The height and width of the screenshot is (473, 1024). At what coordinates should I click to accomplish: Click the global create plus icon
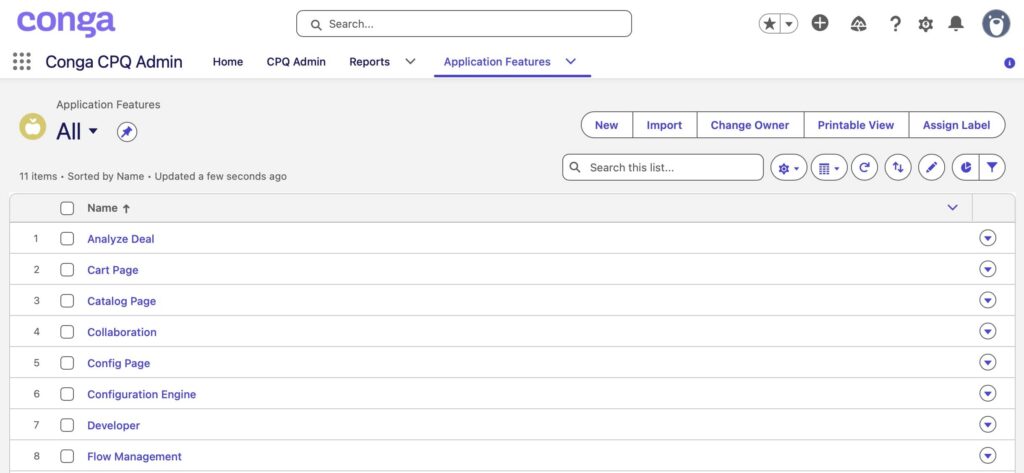(820, 24)
